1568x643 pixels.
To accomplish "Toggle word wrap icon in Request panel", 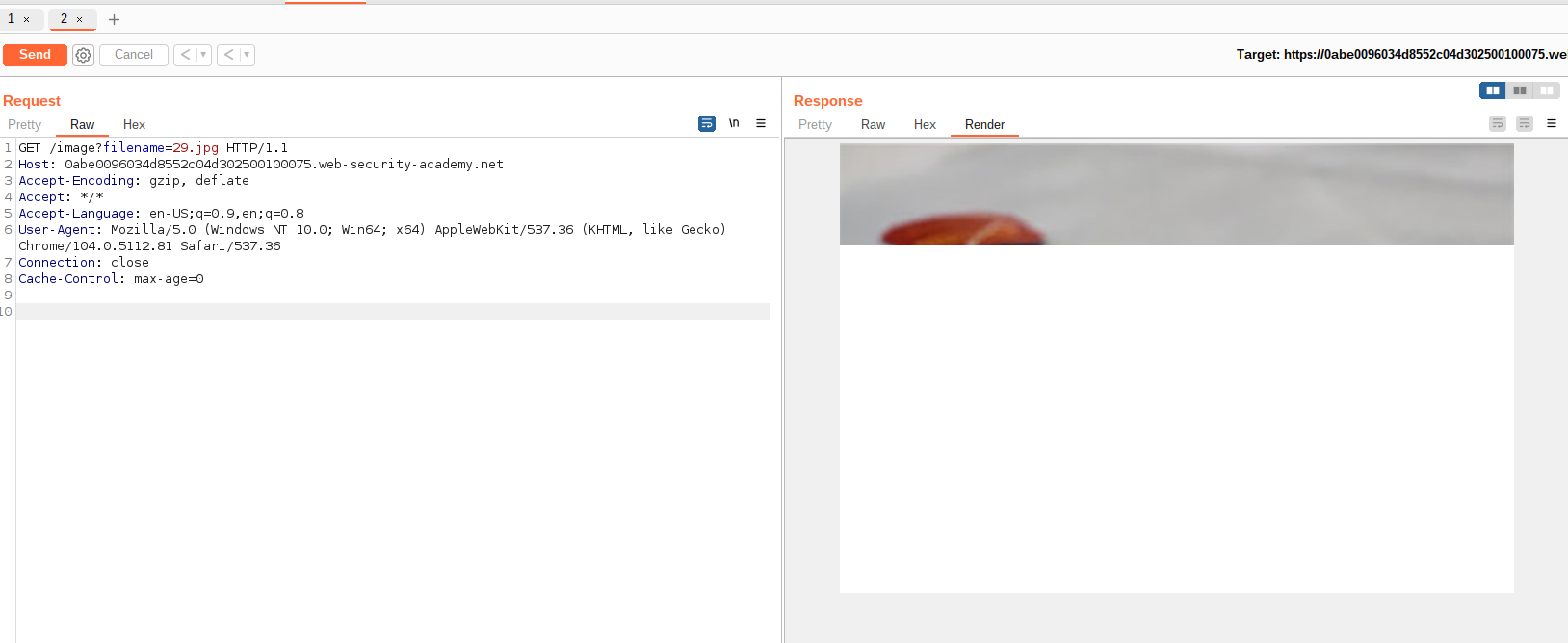I will 707,123.
